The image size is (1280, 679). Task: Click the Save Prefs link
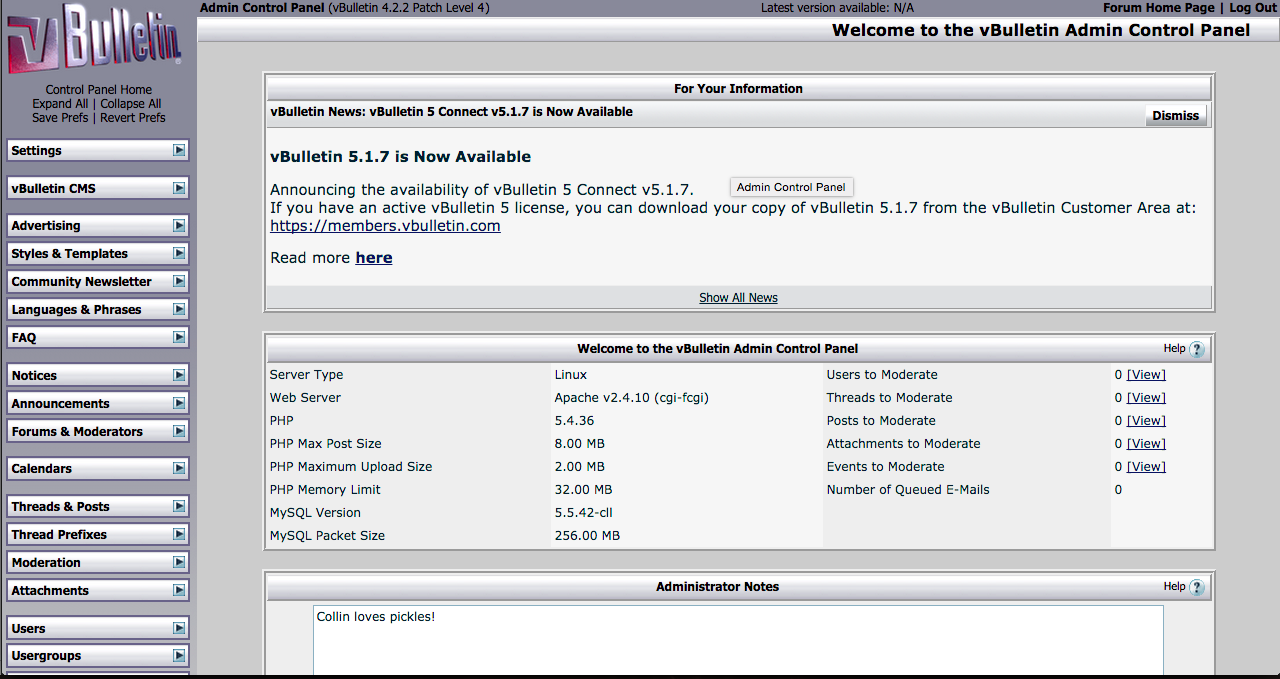pos(60,118)
